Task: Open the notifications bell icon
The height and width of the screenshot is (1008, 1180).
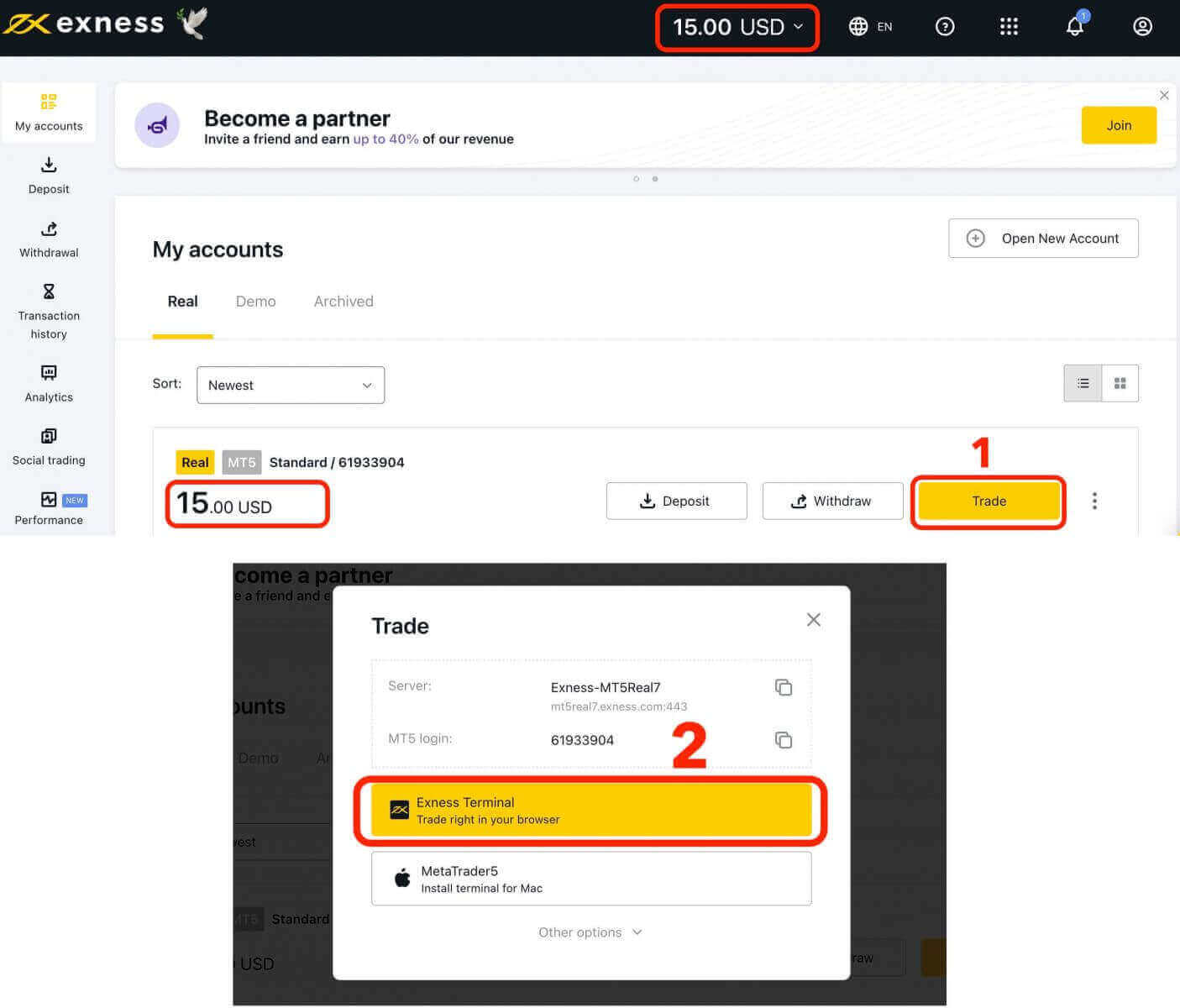Action: 1075,27
